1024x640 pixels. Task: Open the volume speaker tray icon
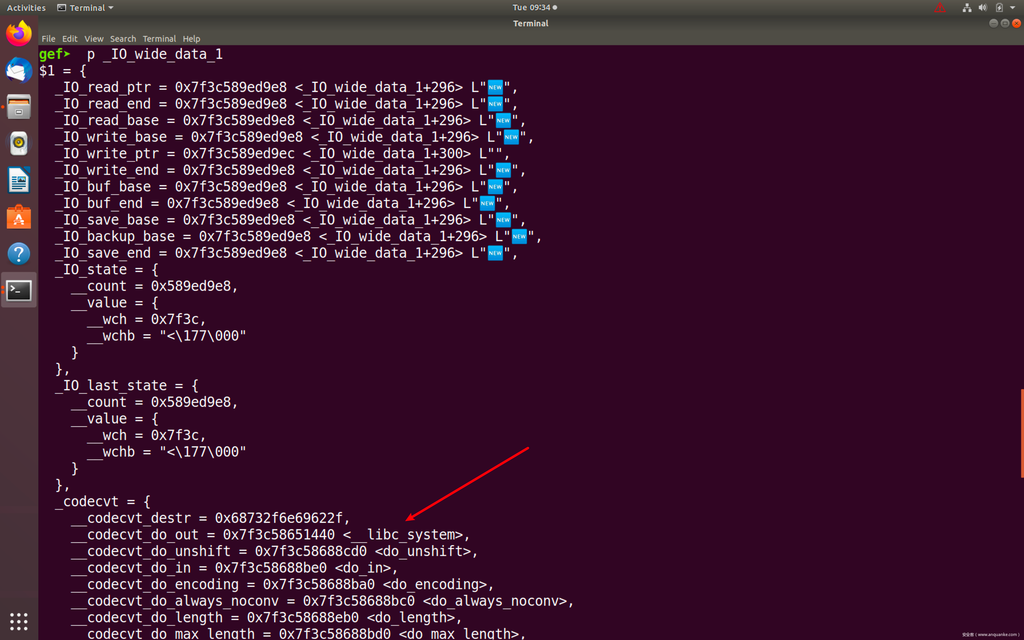pos(983,8)
